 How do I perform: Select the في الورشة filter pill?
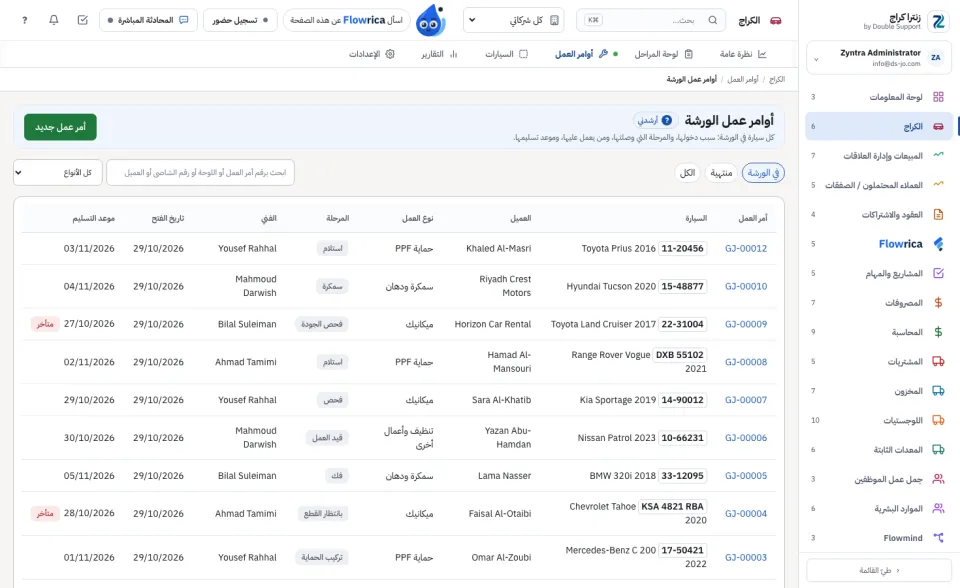point(763,173)
